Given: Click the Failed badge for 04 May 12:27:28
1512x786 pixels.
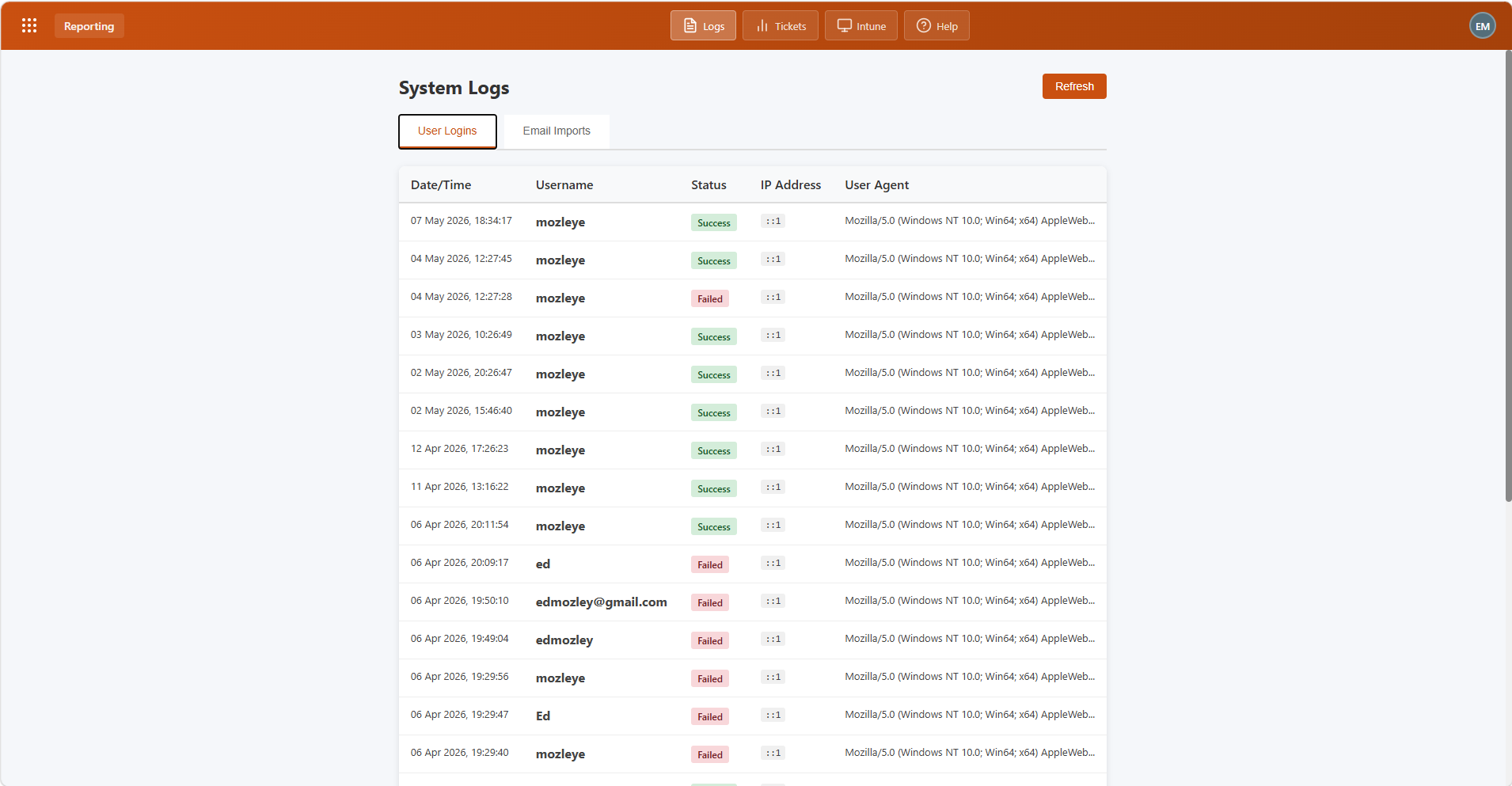Looking at the screenshot, I should (x=710, y=298).
